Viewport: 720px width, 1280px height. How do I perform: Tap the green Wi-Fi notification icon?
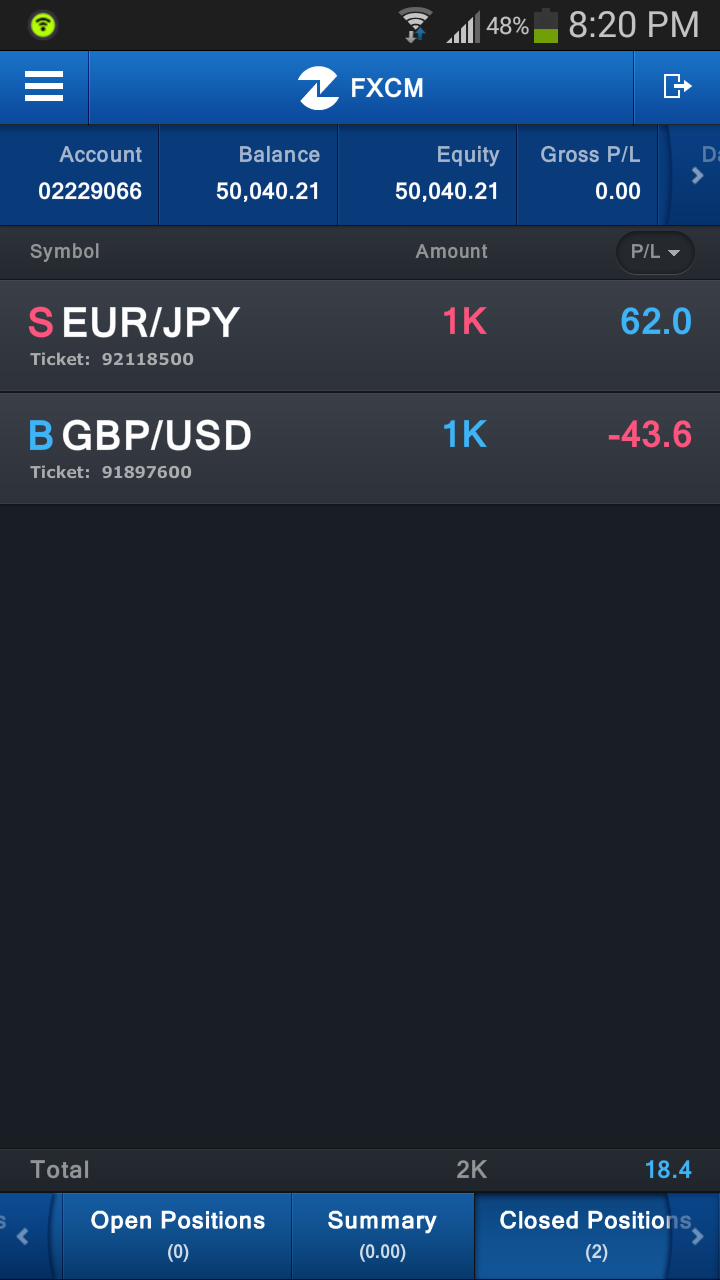(43, 25)
